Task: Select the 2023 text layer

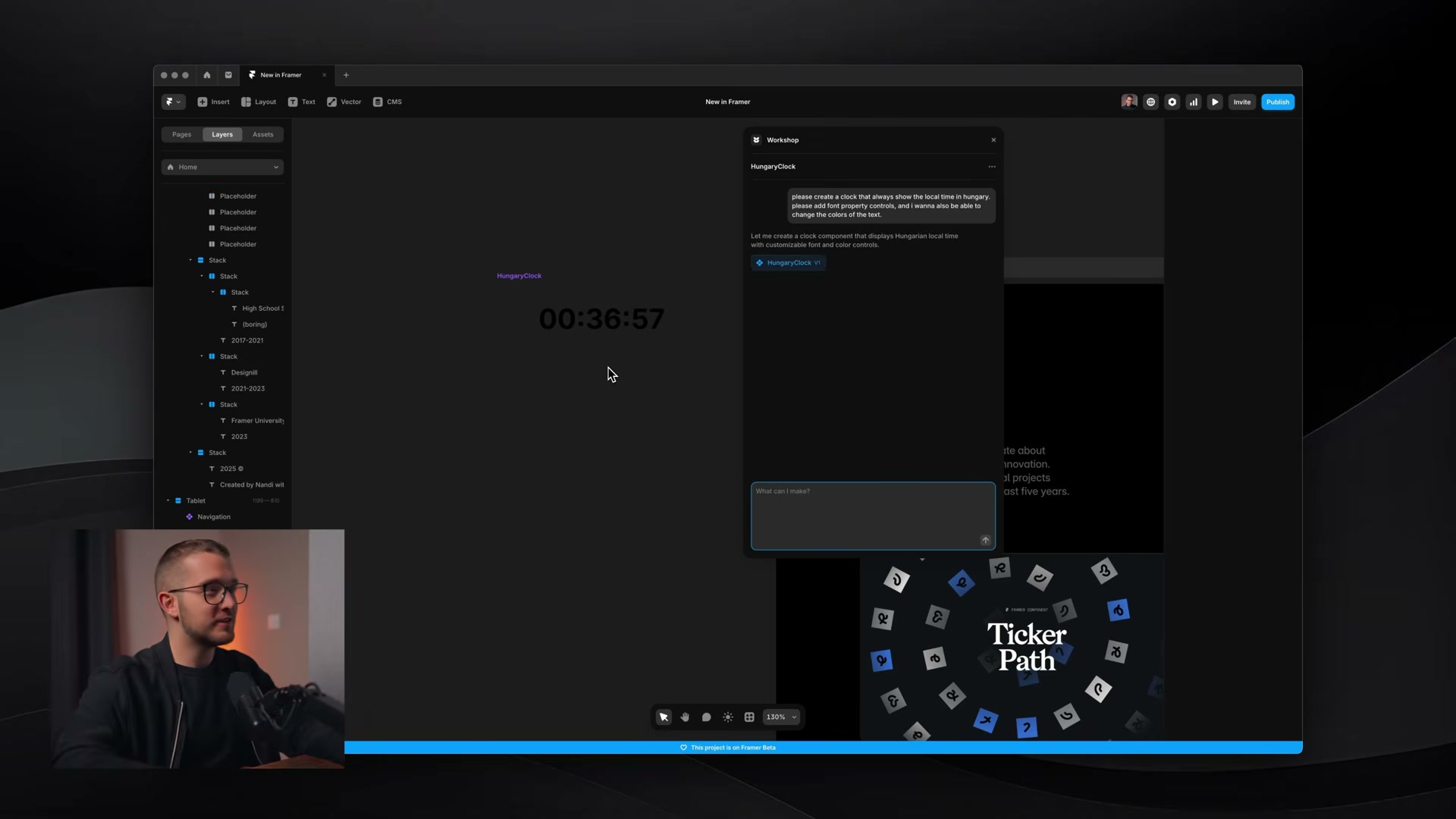Action: click(239, 437)
